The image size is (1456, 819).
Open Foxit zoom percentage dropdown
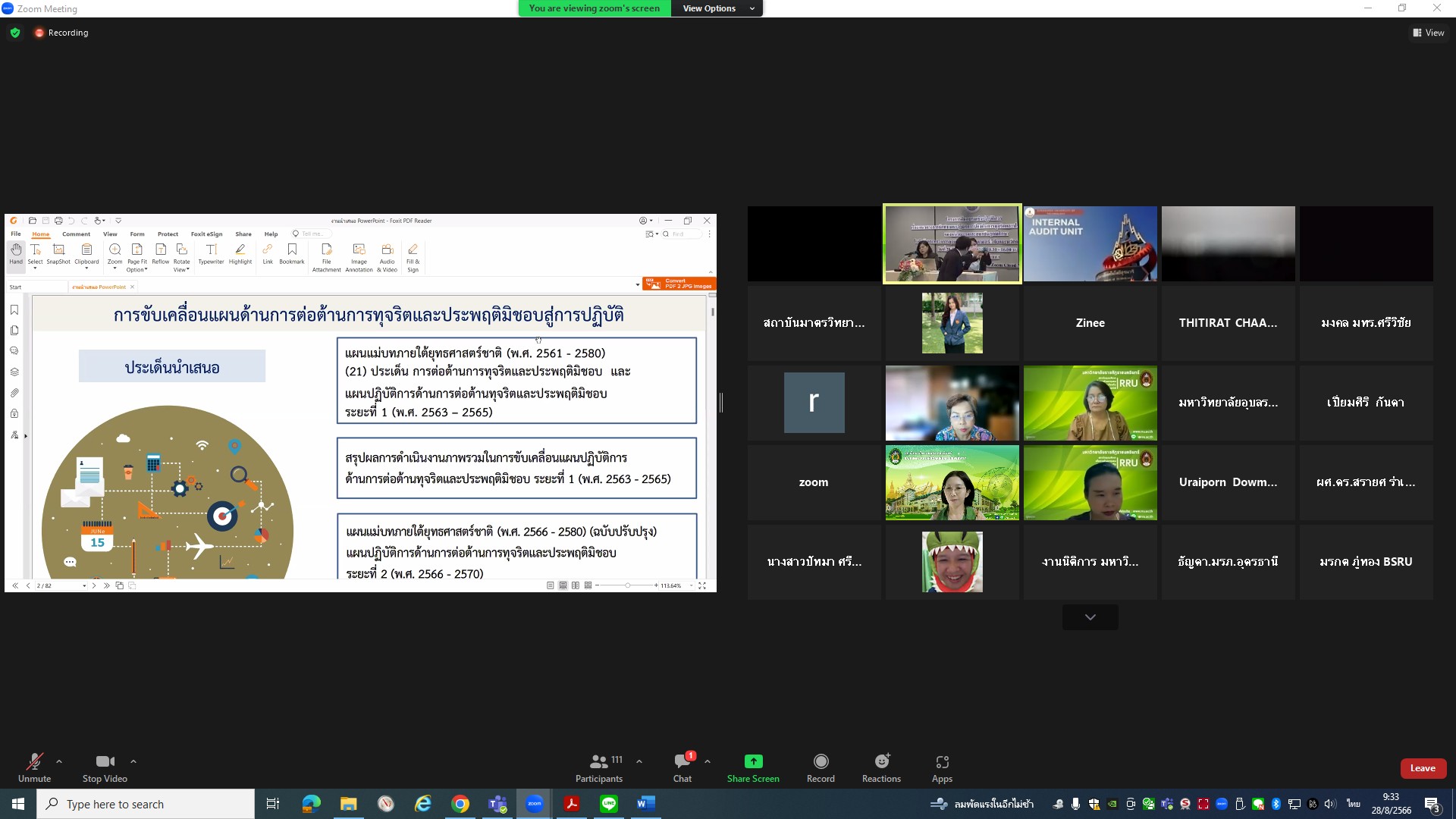[692, 585]
